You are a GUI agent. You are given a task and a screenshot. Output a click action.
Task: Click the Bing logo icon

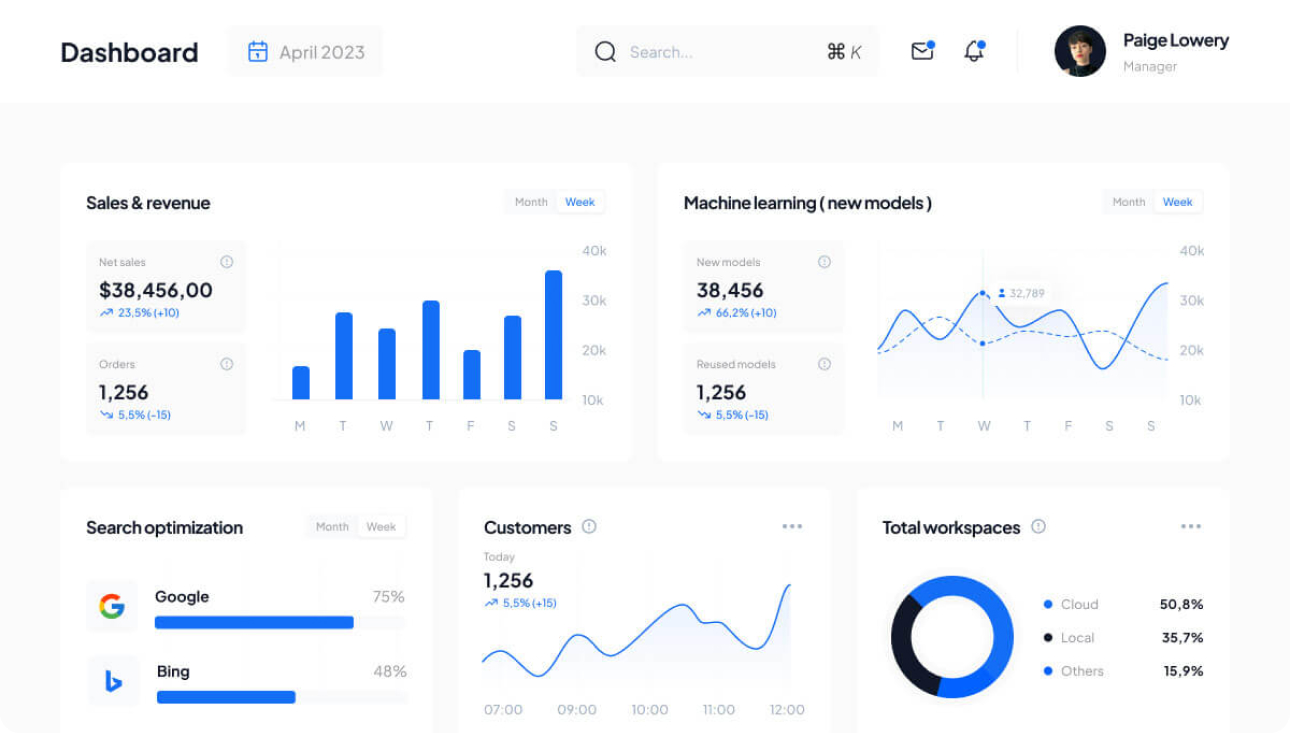[113, 681]
